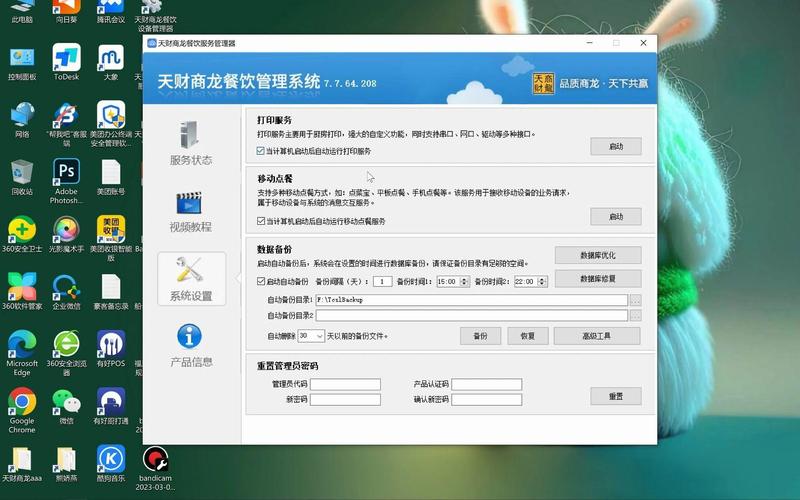This screenshot has width=800, height=500.
Task: Open 光影魔术手 desktop icon
Action: 66,234
